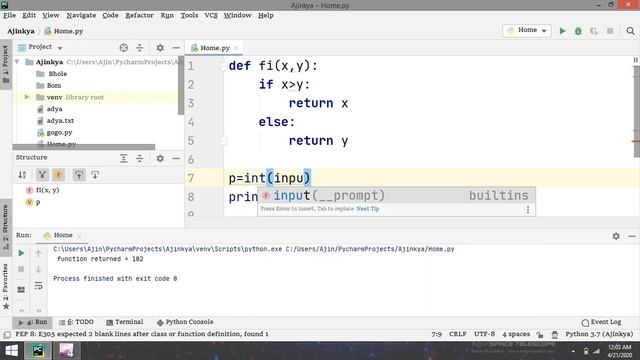Open Search Everywhere magnifier icon
Viewport: 640px width, 360px height.
click(630, 31)
